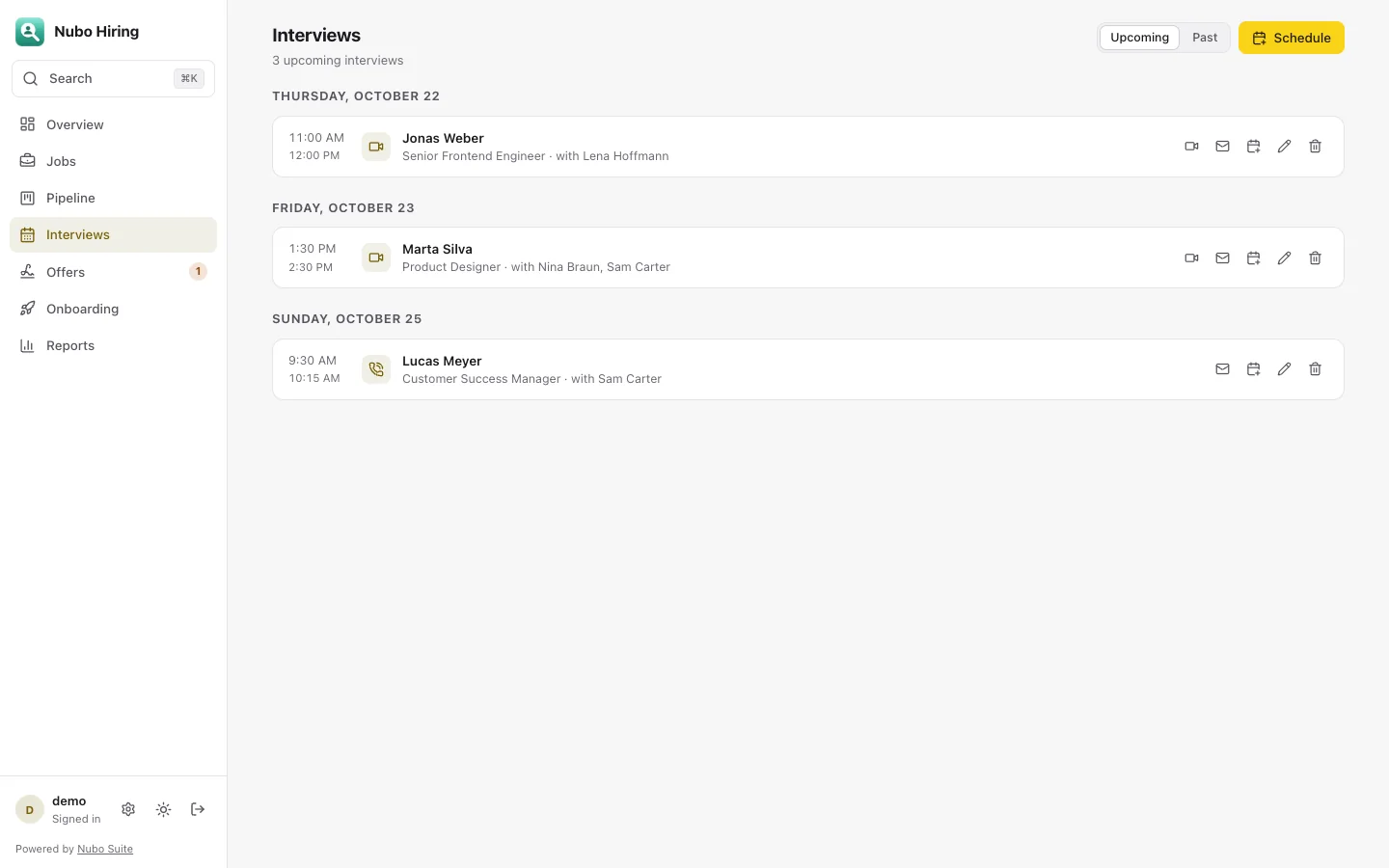Open Offers in the sidebar

[x=113, y=272]
